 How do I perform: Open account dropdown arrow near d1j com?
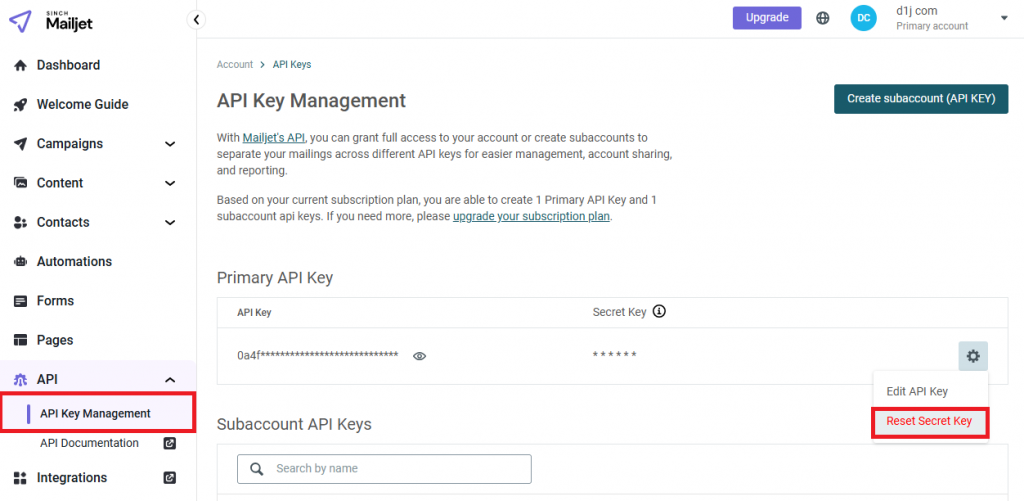[x=1004, y=18]
